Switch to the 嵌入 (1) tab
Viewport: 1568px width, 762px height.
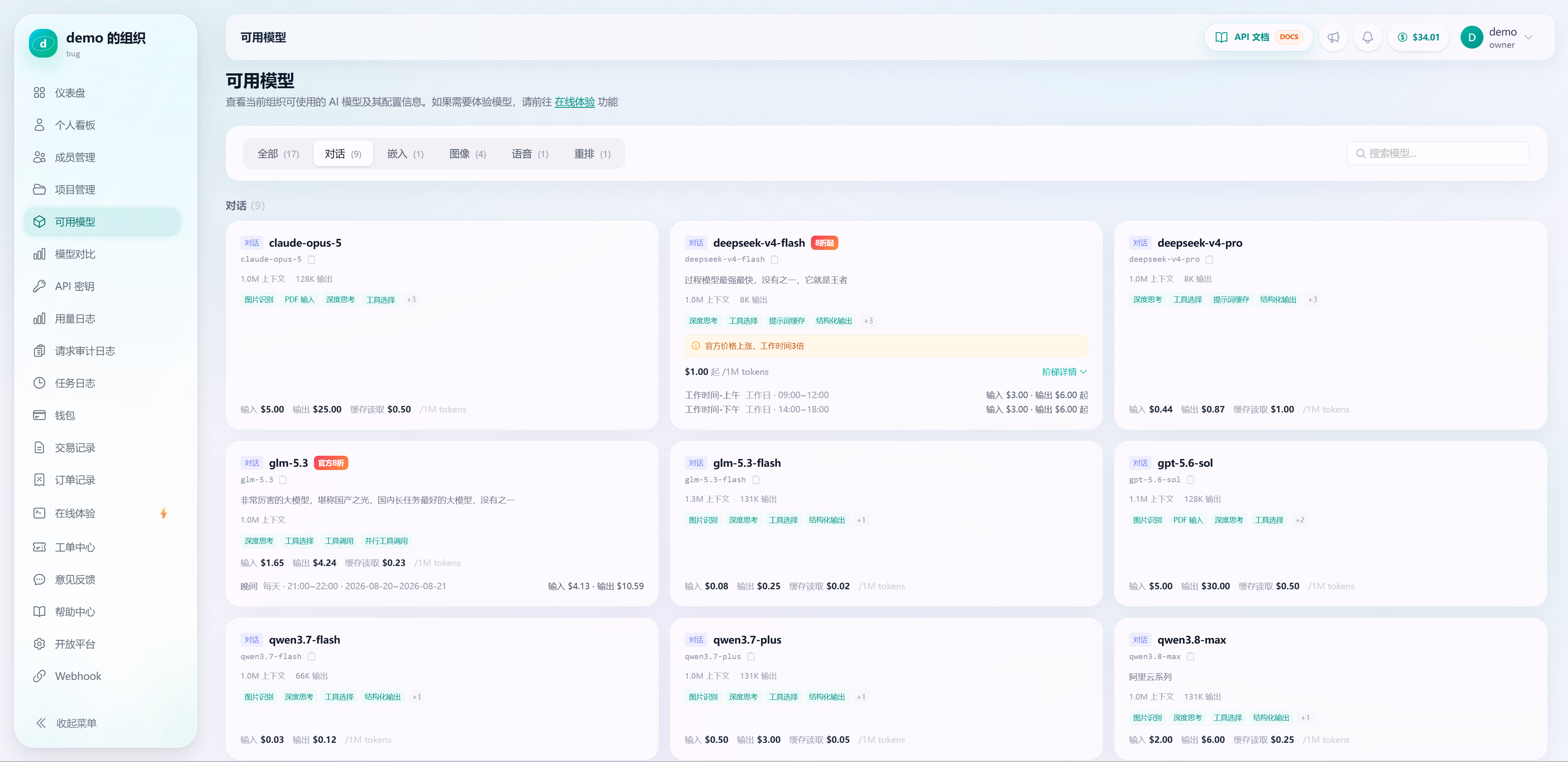pyautogui.click(x=405, y=154)
